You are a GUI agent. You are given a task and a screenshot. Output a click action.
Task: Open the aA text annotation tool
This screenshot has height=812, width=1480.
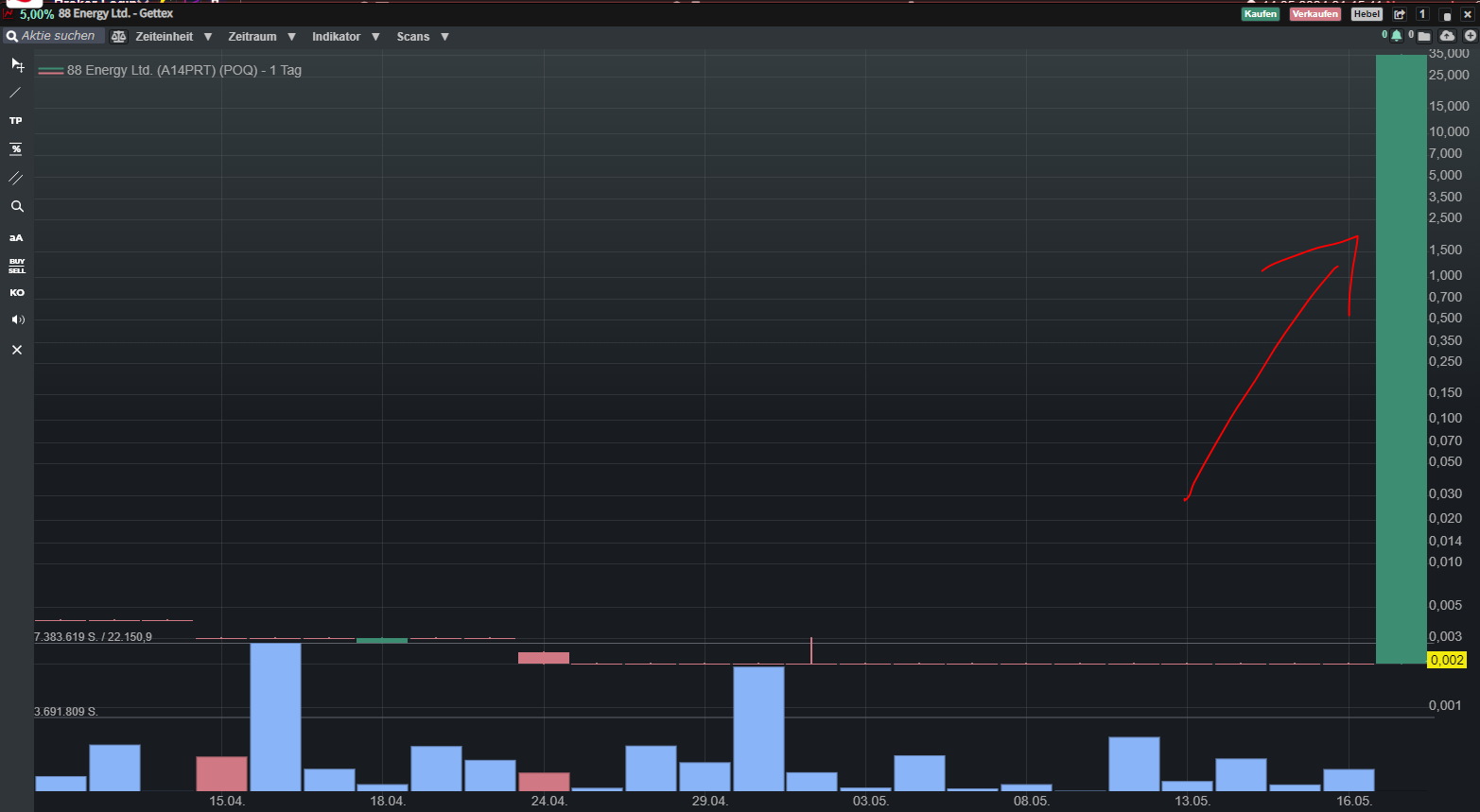(x=16, y=237)
